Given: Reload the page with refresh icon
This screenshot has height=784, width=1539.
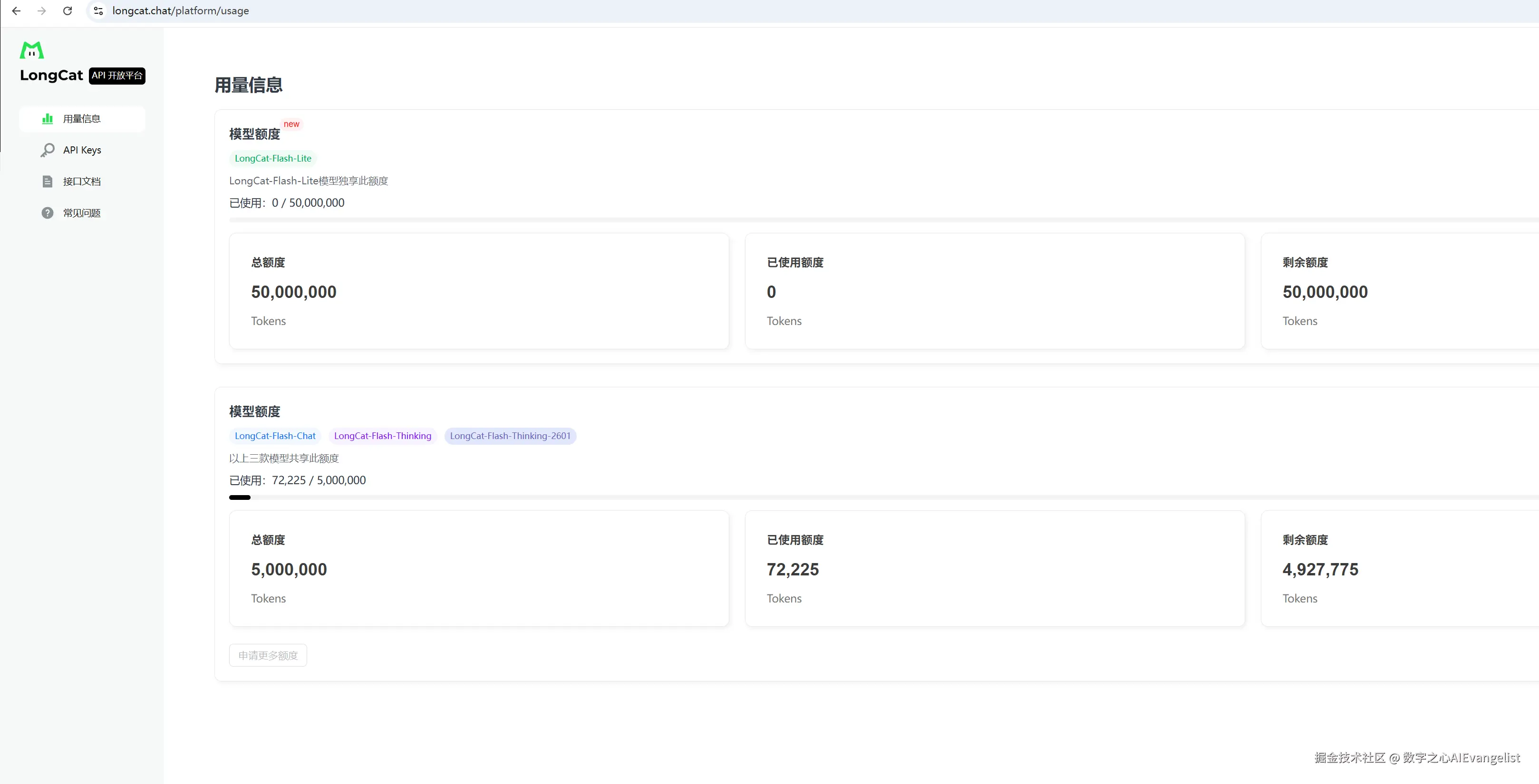Looking at the screenshot, I should pos(68,11).
